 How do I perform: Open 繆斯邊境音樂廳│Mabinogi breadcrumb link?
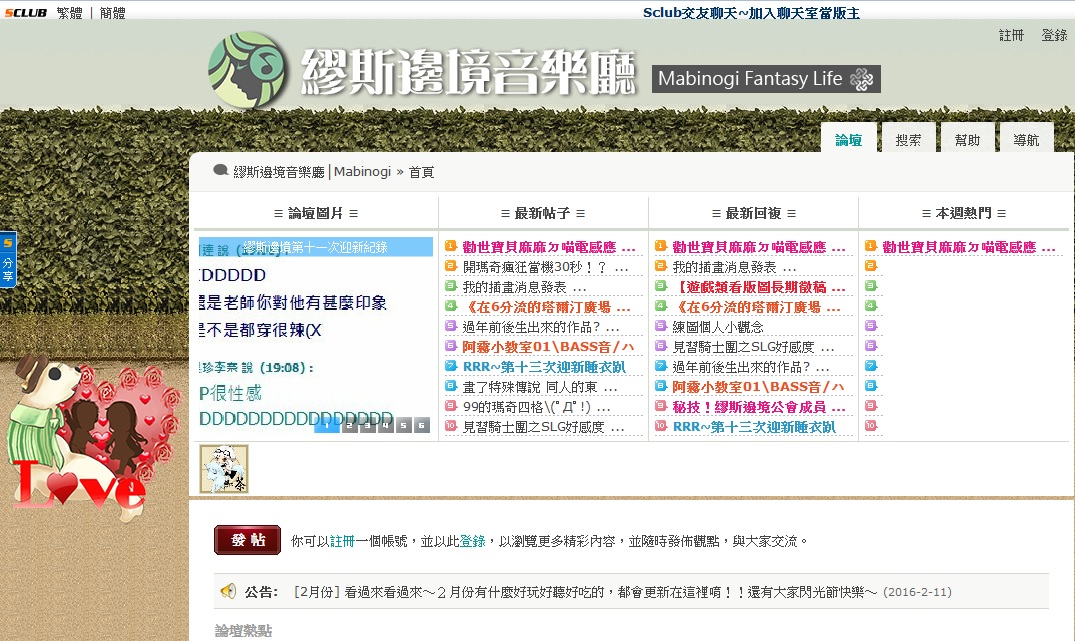click(312, 171)
